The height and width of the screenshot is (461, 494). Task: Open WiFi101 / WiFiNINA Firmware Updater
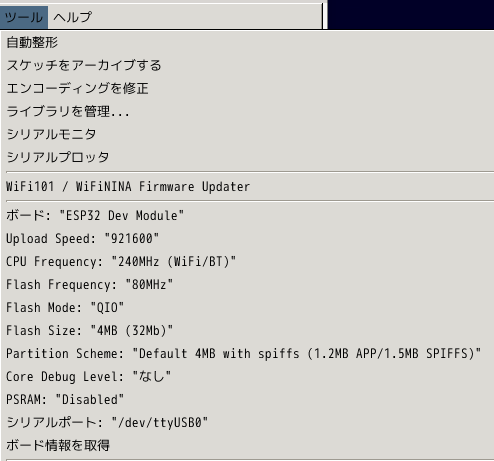pyautogui.click(x=248, y=187)
